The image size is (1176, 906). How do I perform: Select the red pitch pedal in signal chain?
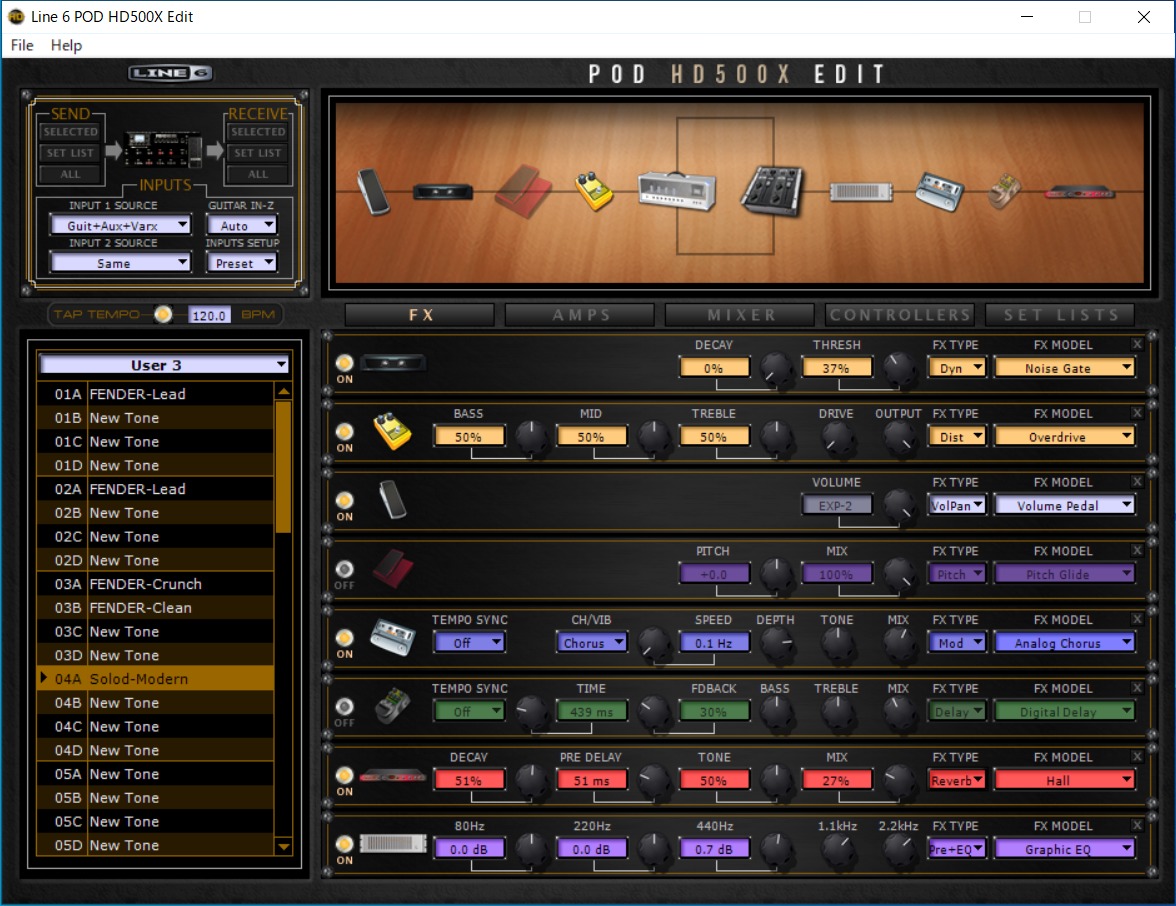coord(524,191)
